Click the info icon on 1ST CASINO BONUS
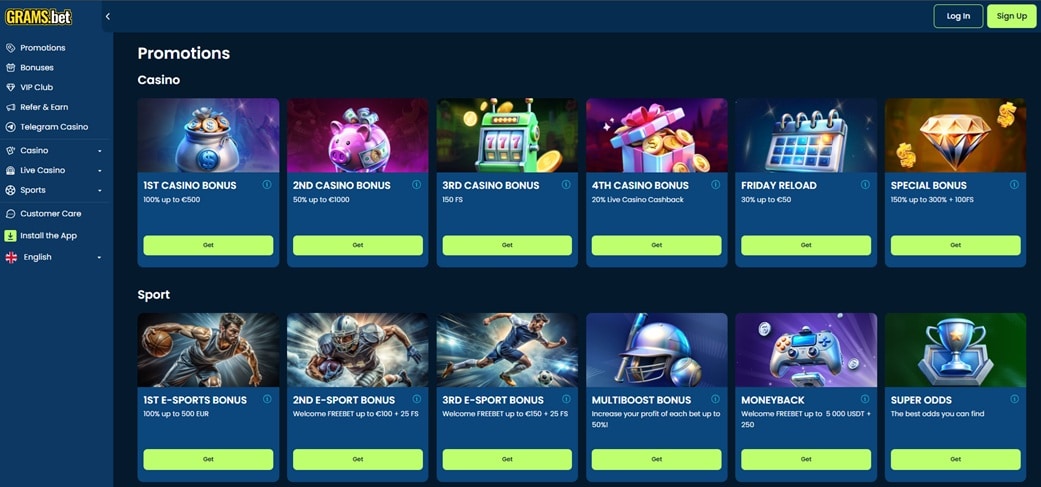The height and width of the screenshot is (487, 1041). (267, 184)
